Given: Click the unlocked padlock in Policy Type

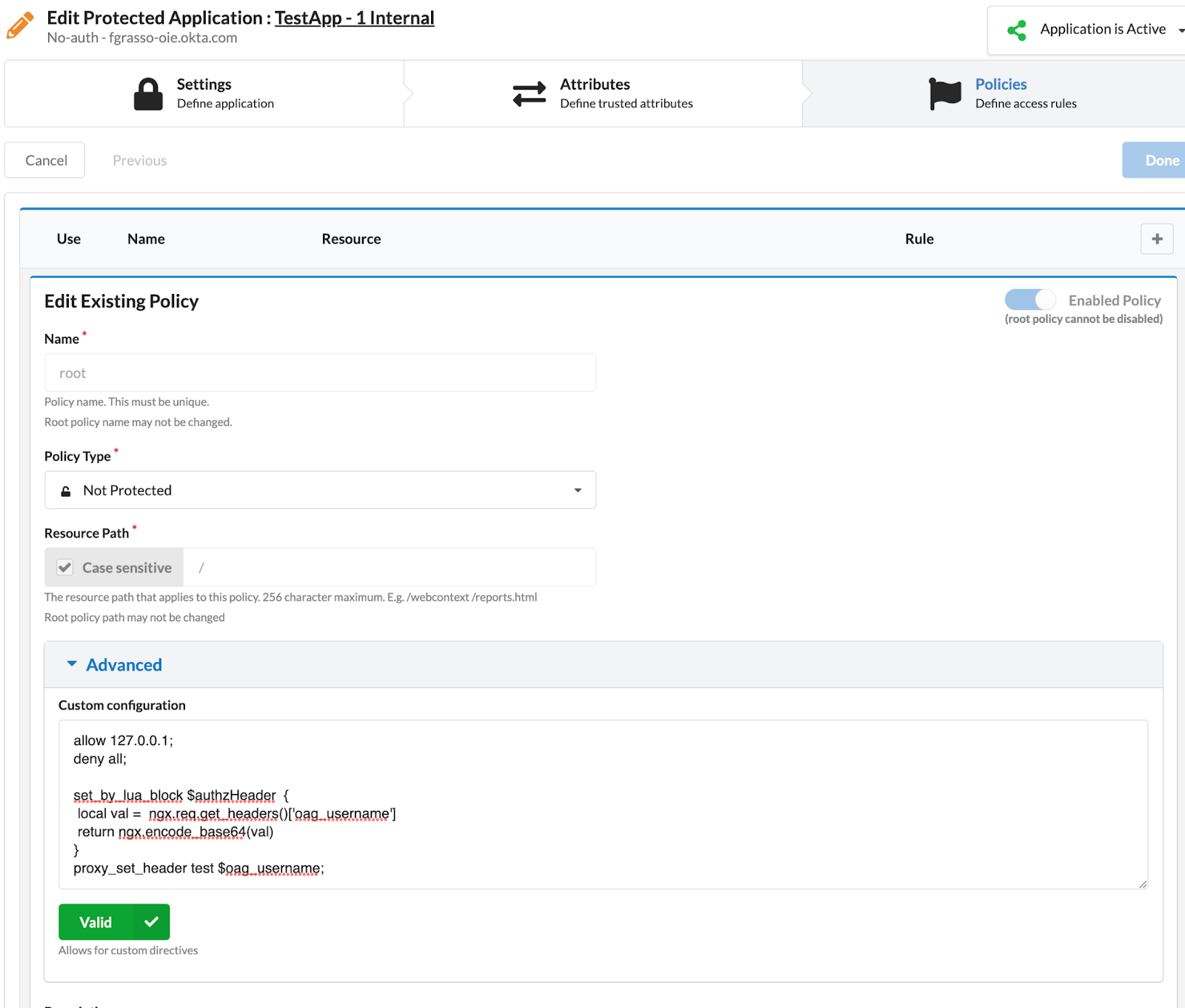Looking at the screenshot, I should click(66, 491).
